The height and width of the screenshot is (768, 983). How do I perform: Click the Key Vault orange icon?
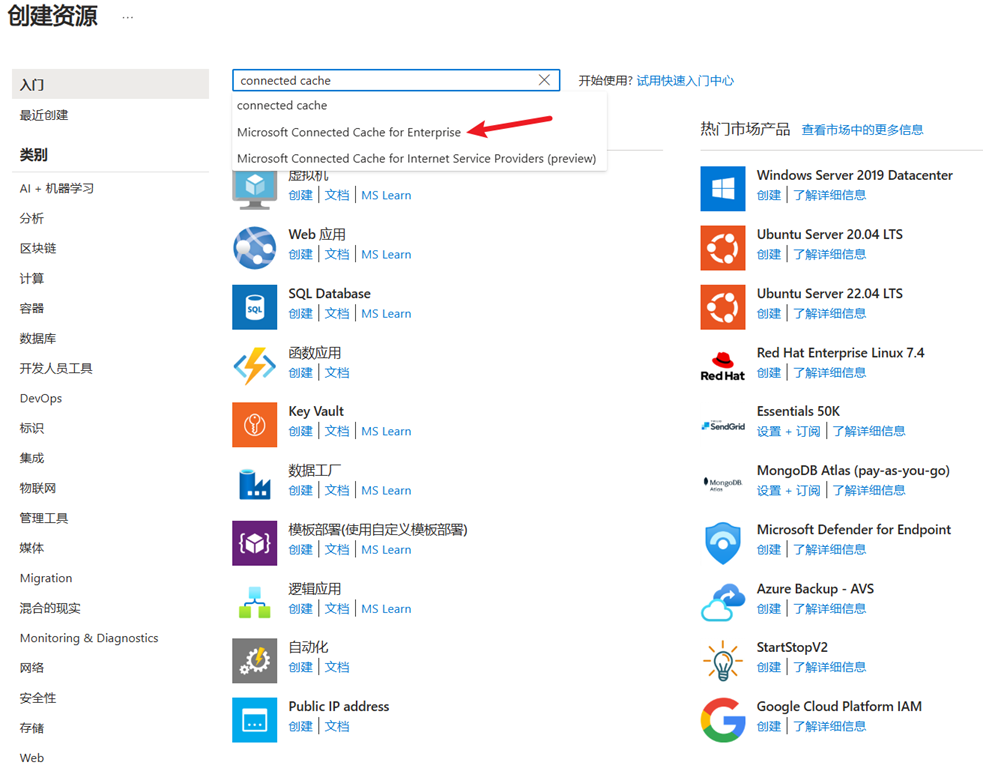pyautogui.click(x=255, y=424)
